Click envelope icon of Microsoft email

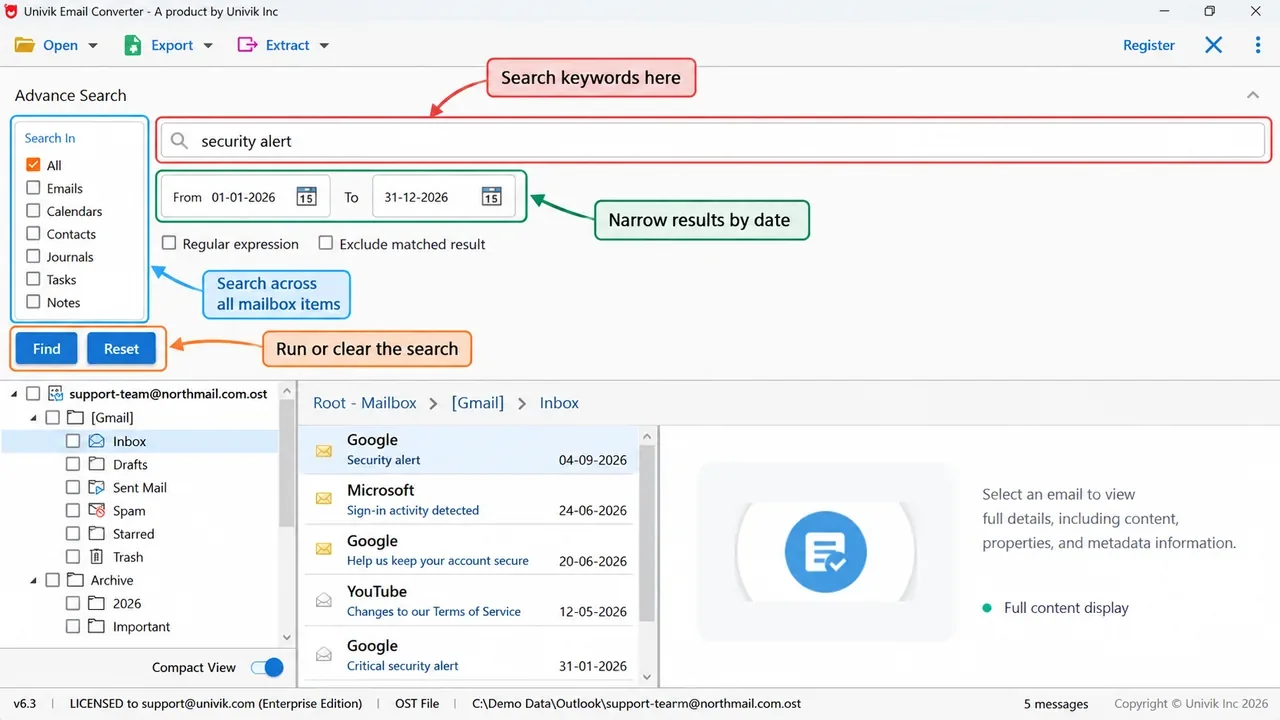324,498
